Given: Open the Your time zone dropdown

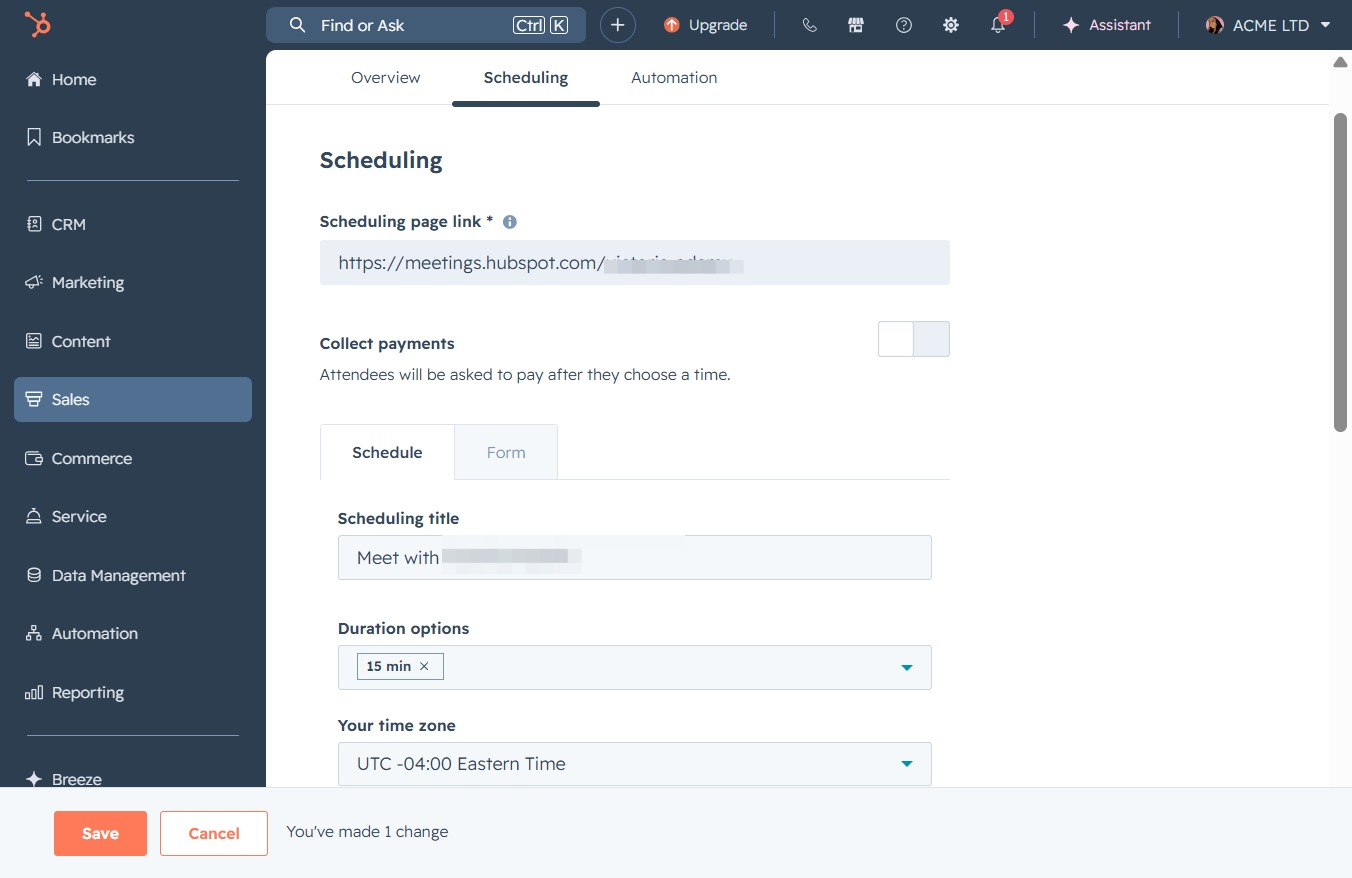Looking at the screenshot, I should coord(635,764).
